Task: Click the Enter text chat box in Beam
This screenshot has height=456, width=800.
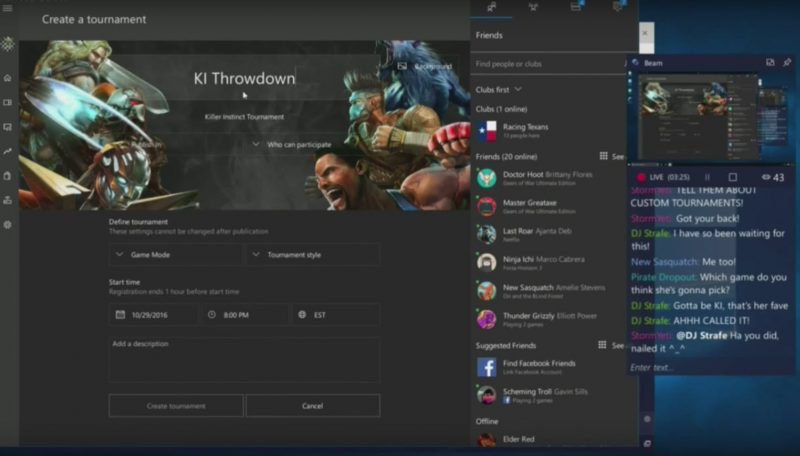Action: point(711,367)
